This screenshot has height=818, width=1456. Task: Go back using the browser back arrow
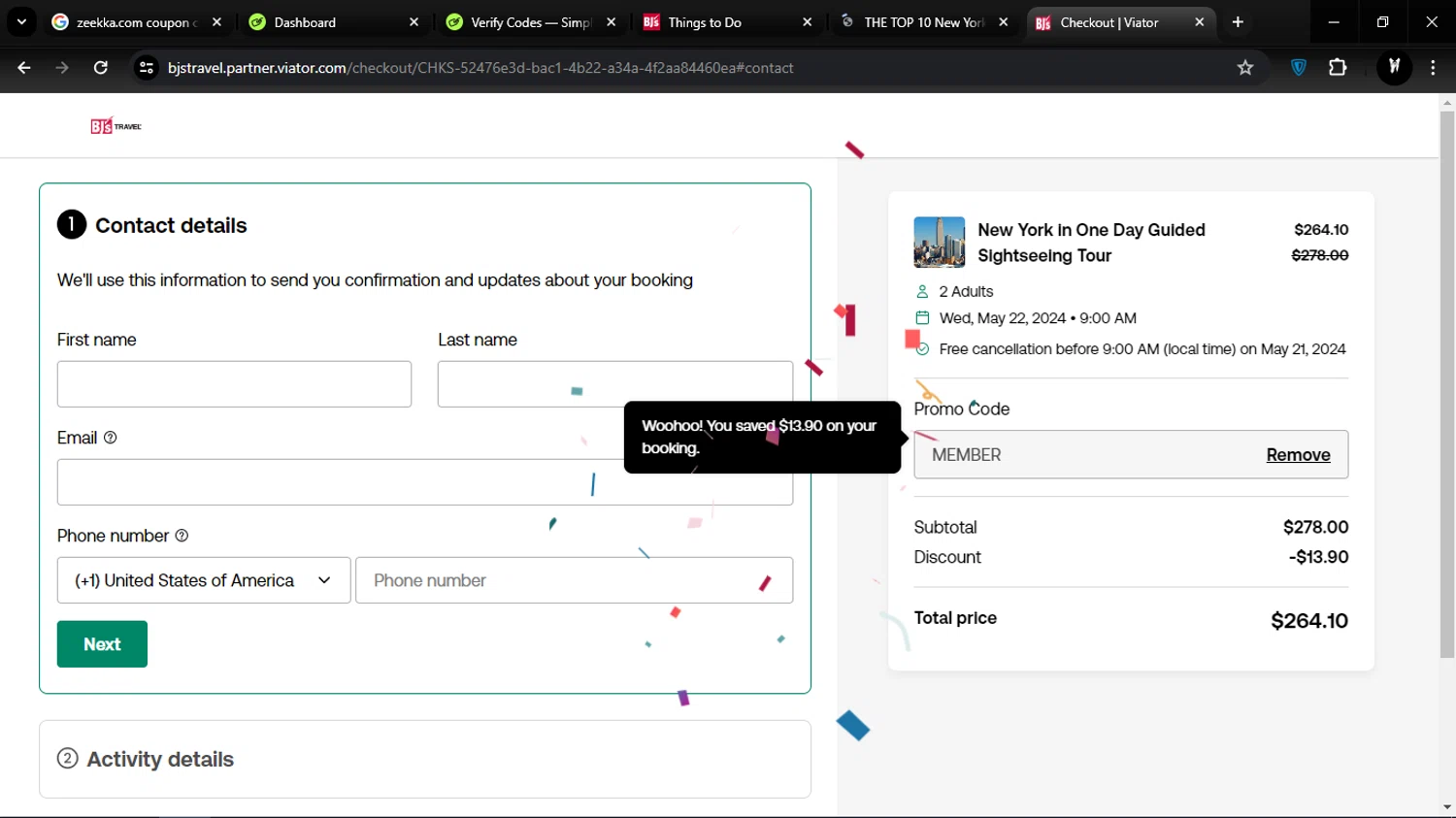pos(24,68)
